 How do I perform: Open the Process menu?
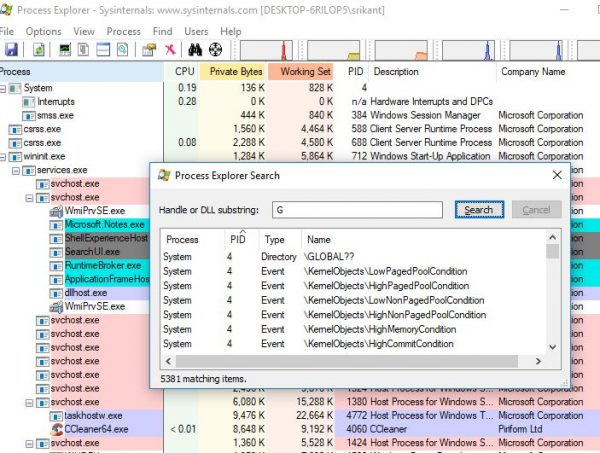(x=123, y=31)
